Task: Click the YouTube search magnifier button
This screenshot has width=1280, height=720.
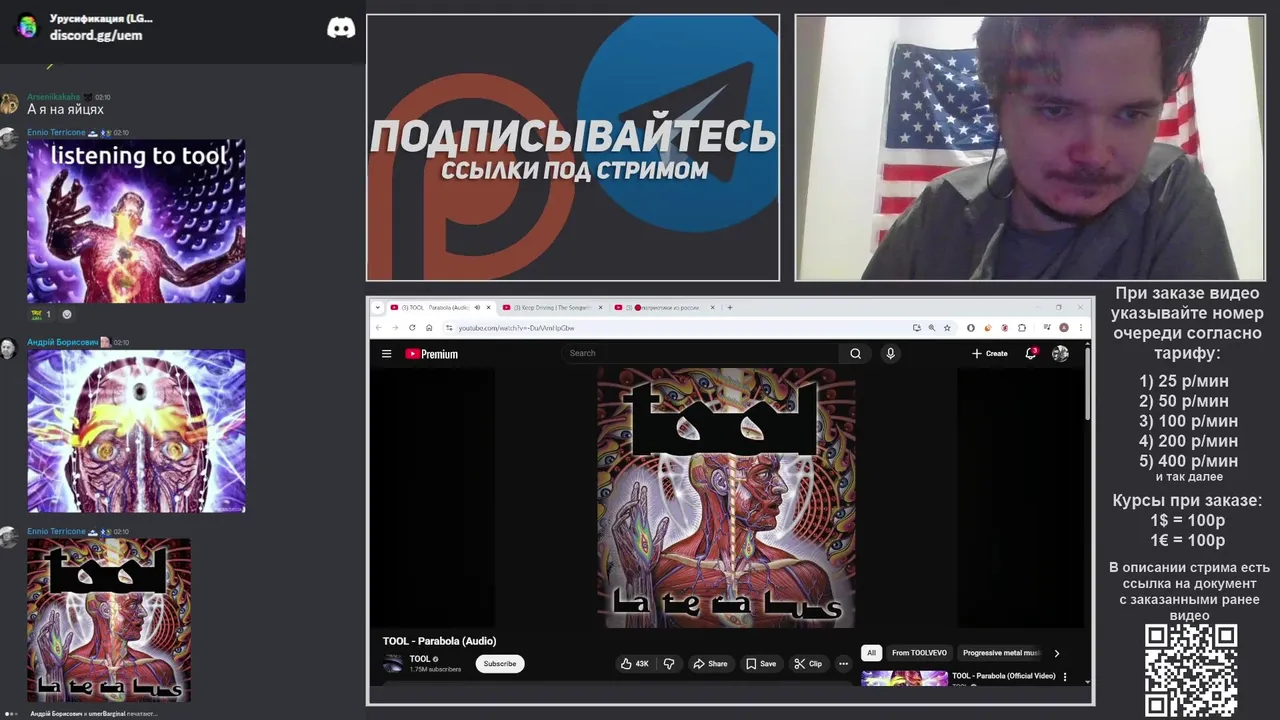Action: point(855,353)
